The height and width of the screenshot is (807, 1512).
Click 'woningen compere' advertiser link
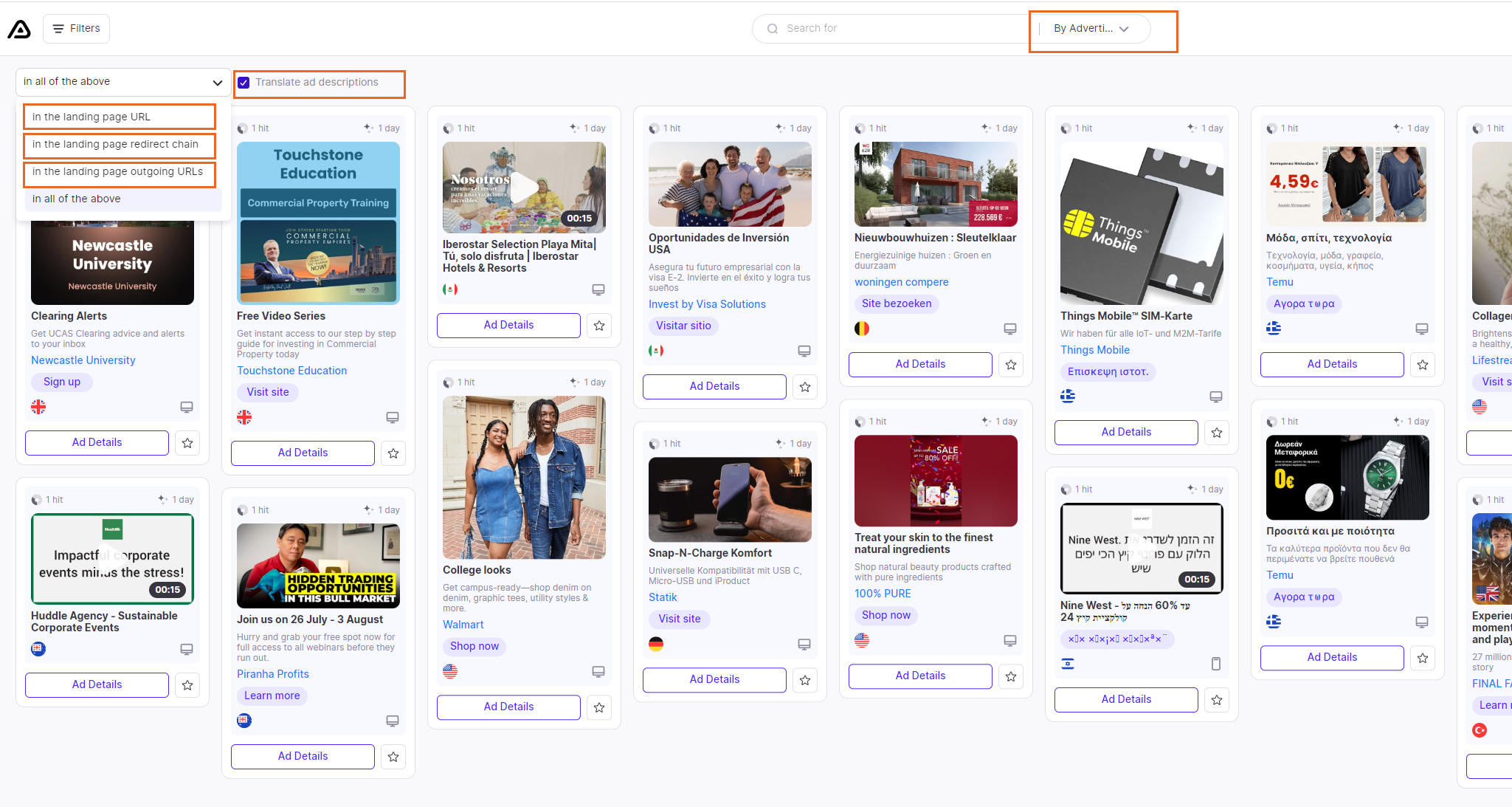click(902, 282)
